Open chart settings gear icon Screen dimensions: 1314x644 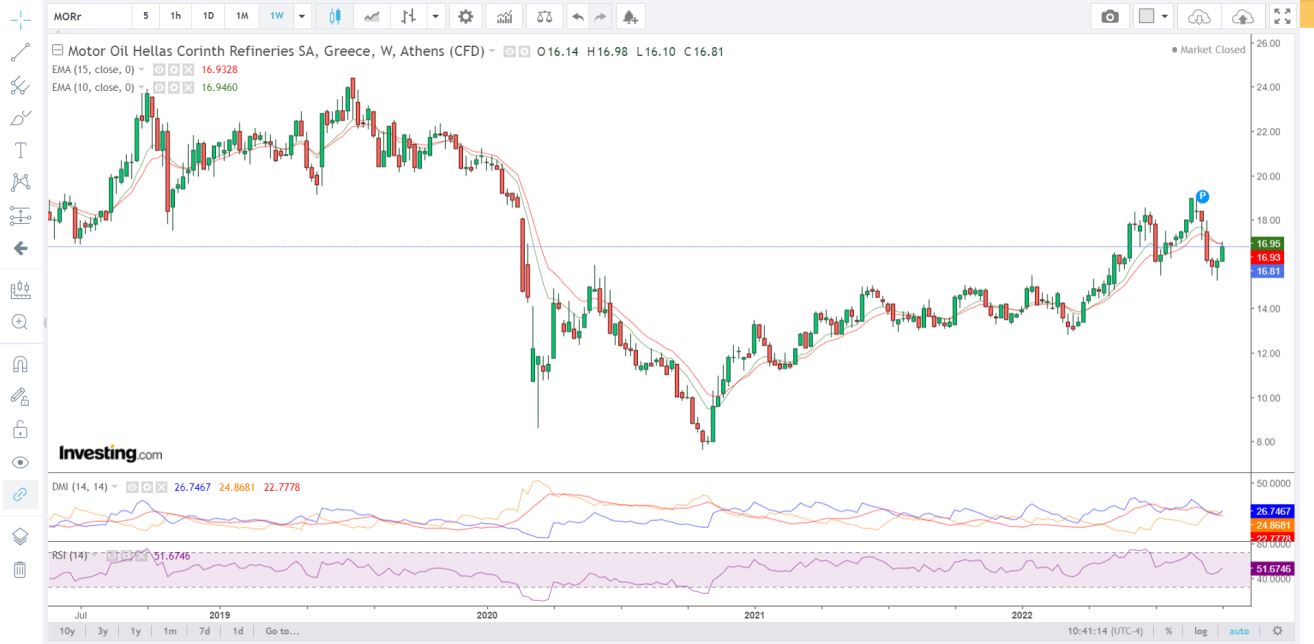464,16
